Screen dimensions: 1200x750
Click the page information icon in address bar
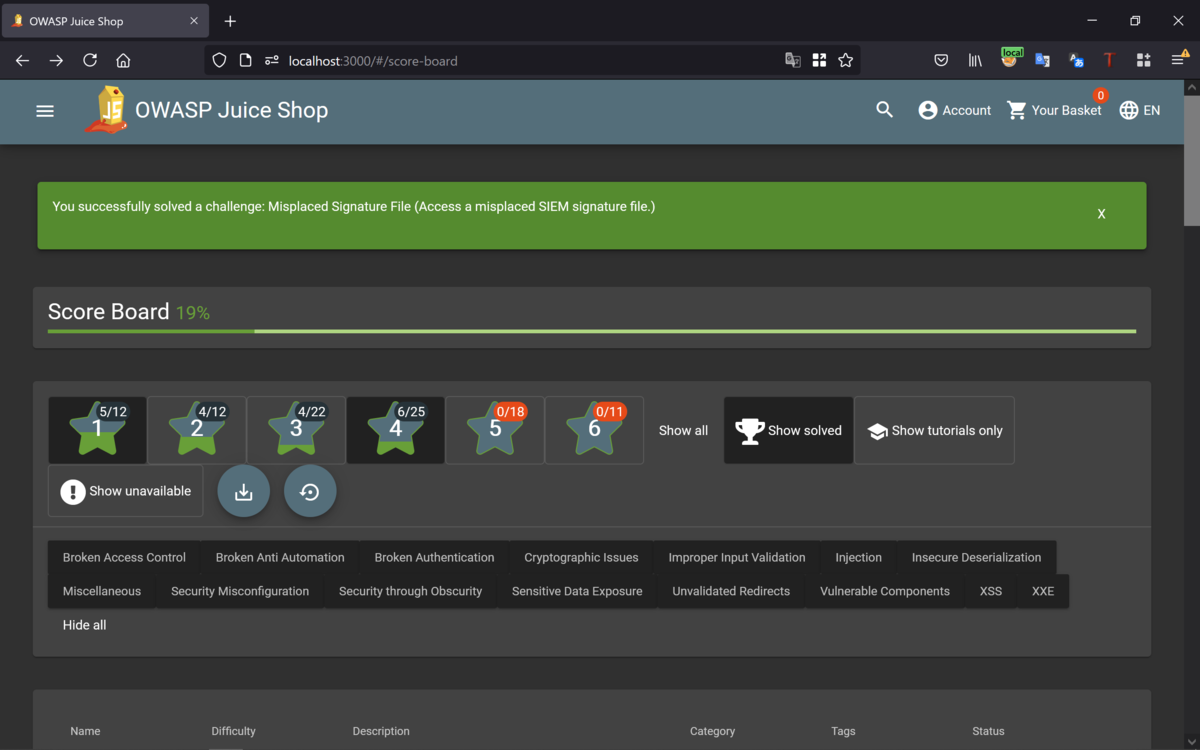246,61
